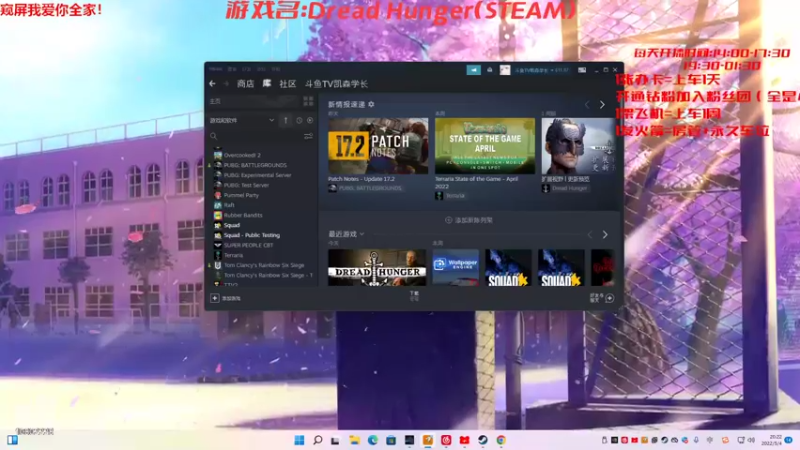Select Terraria in game list
This screenshot has height=450, width=800.
(x=233, y=255)
